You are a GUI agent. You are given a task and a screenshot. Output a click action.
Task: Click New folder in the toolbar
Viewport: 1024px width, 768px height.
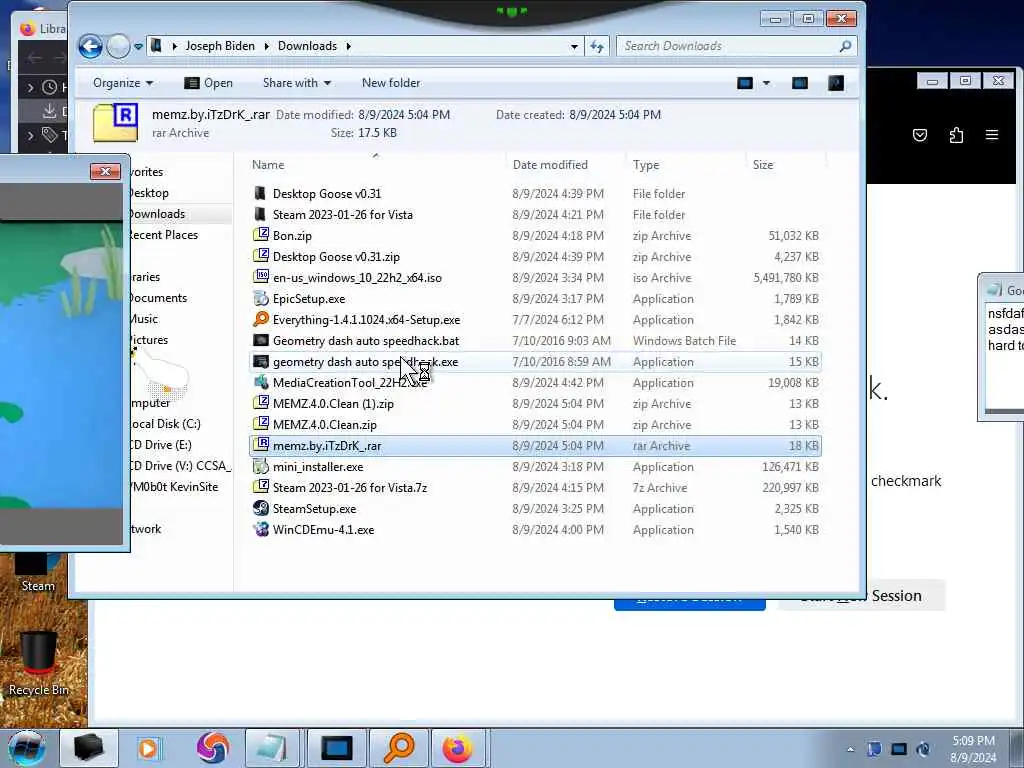point(391,83)
